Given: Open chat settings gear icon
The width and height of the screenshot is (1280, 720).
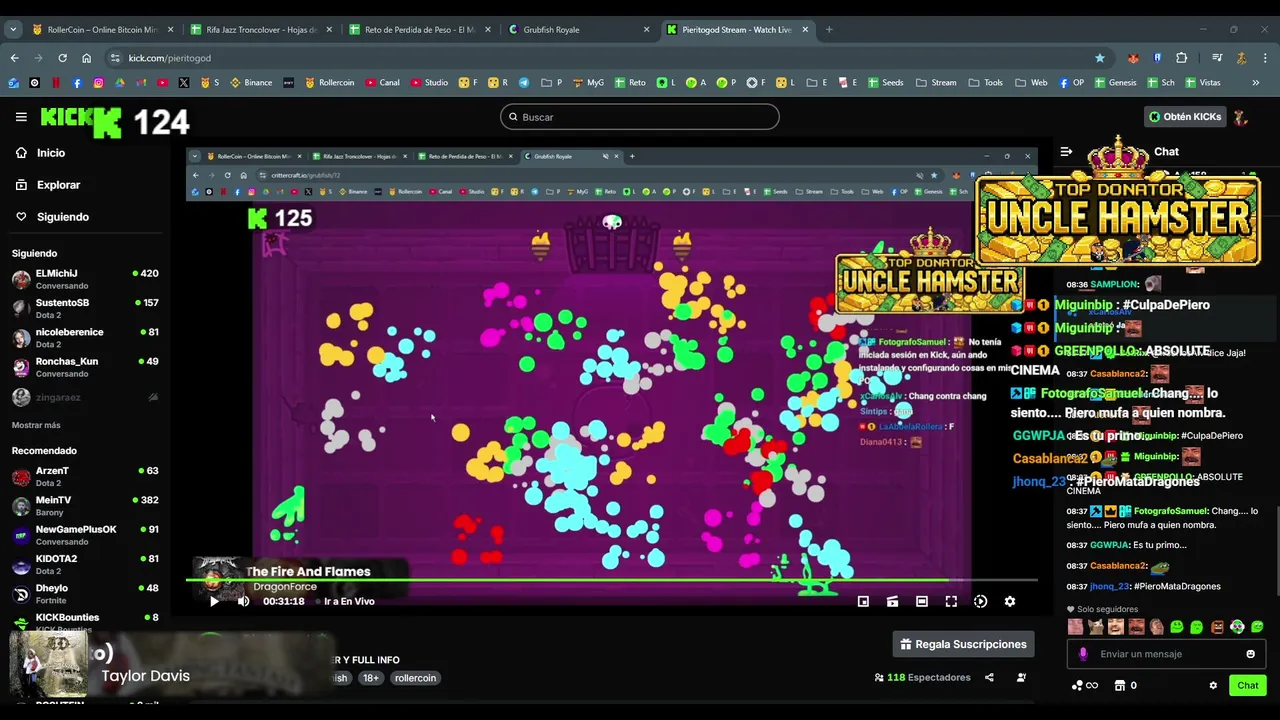Looking at the screenshot, I should point(1213,685).
